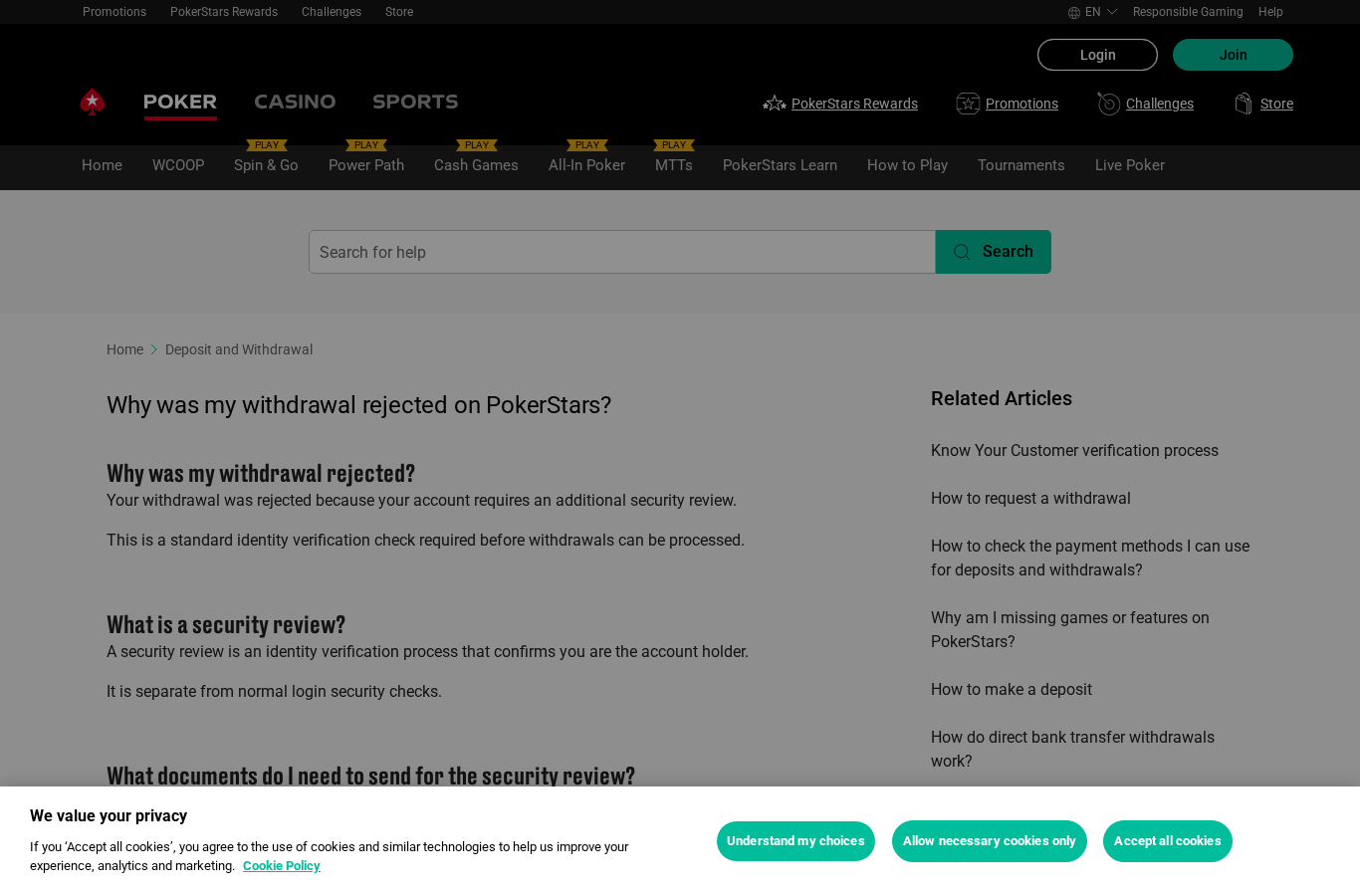Open the WCOOP menu item
Viewport: 1360px width, 896px height.
(178, 165)
